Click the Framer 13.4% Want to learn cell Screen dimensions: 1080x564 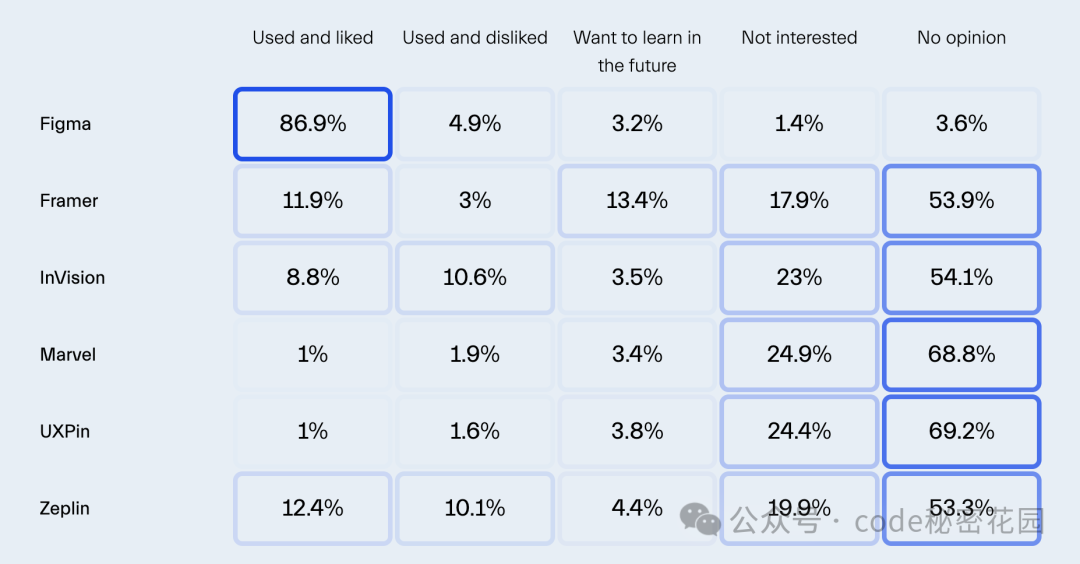coord(637,201)
